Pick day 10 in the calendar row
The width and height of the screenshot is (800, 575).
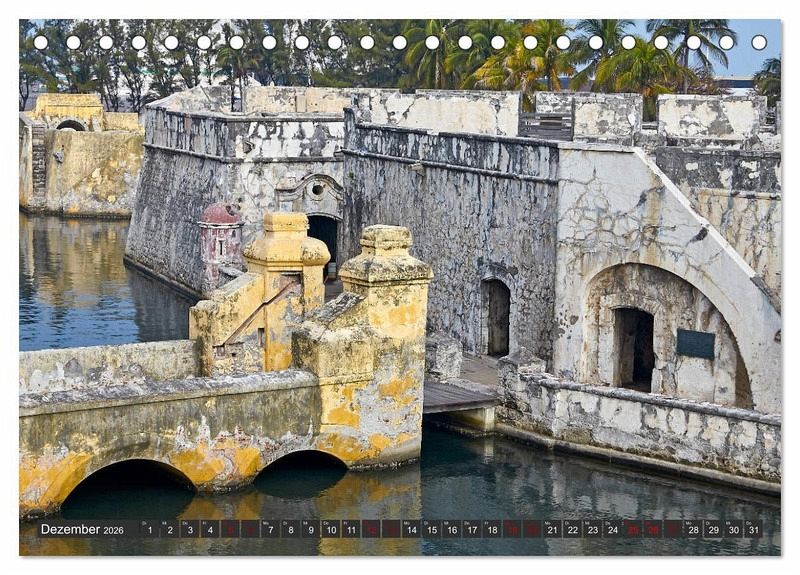[x=330, y=529]
